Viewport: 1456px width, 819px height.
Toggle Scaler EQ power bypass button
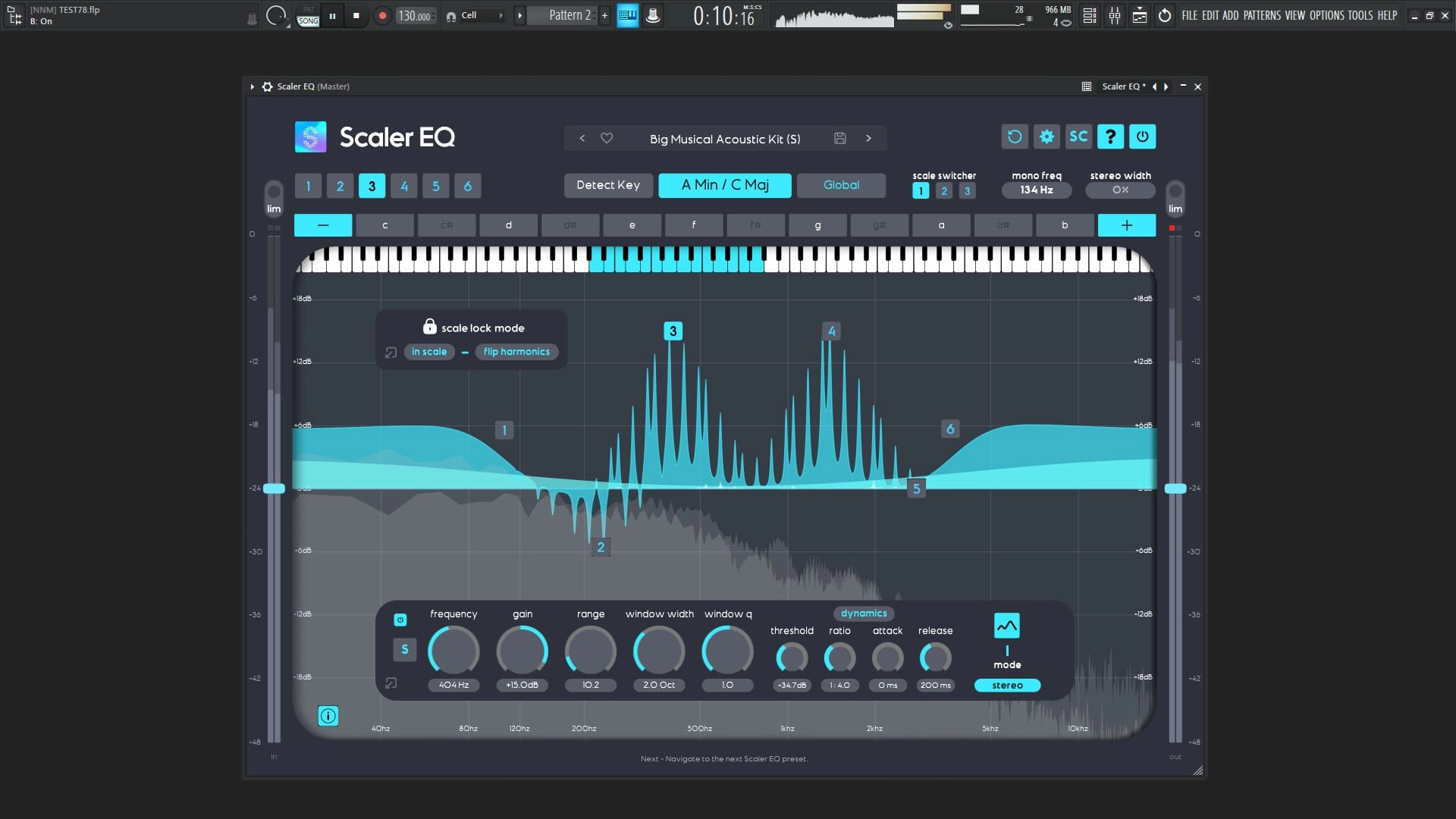tap(1142, 136)
